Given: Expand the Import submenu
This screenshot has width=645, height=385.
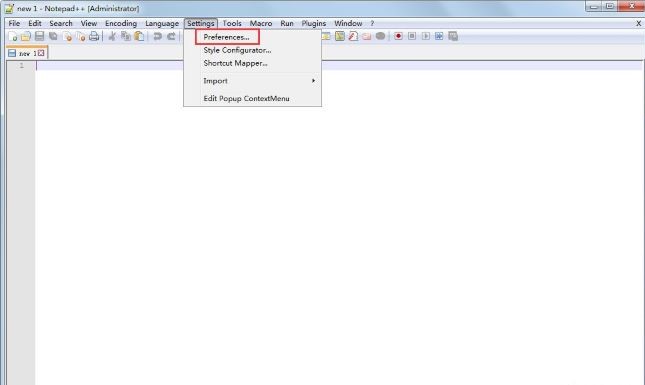Looking at the screenshot, I should tap(252, 81).
